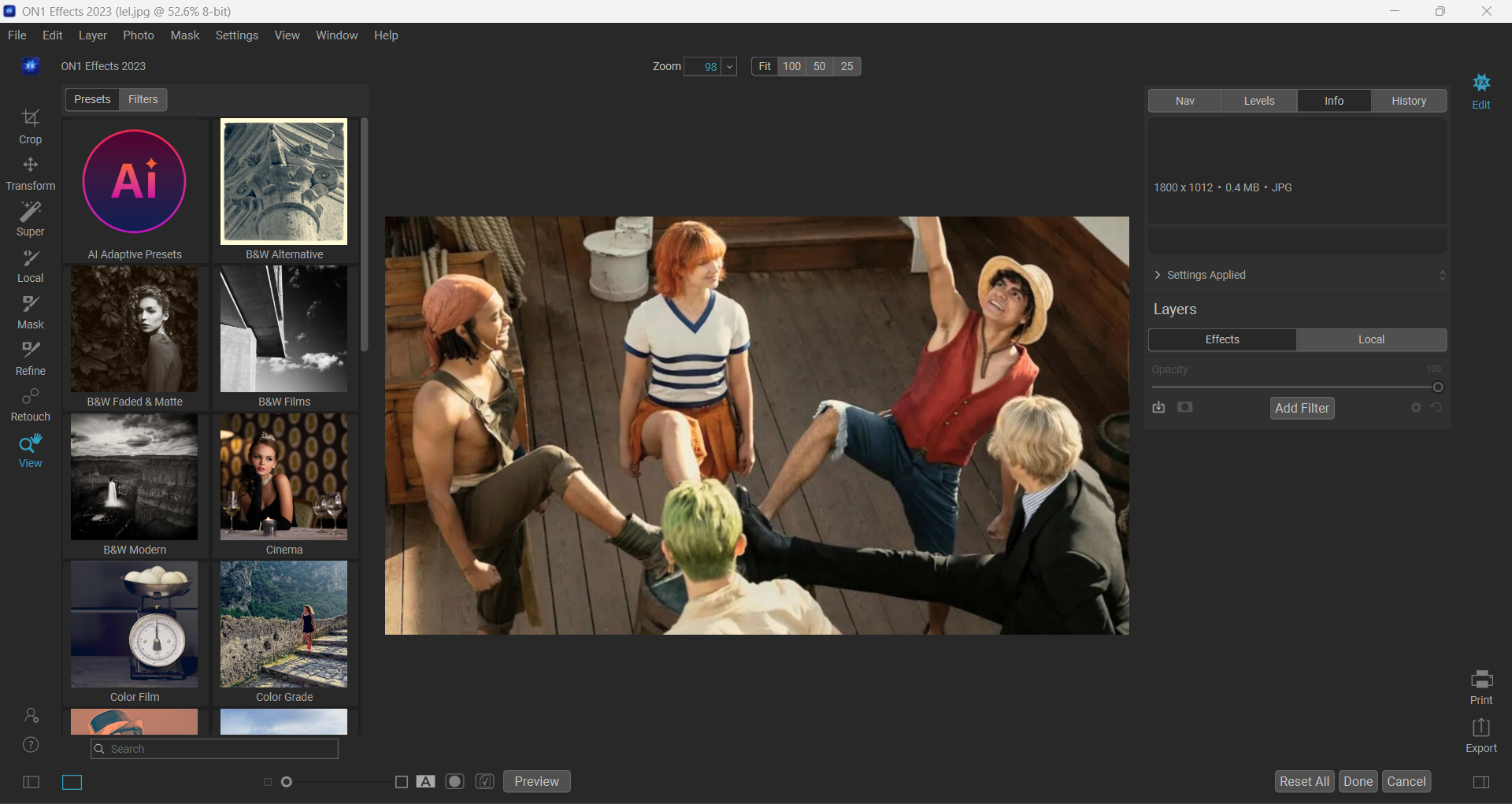Screen dimensions: 1512x804
Task: Select the Transform tool
Action: [x=30, y=173]
